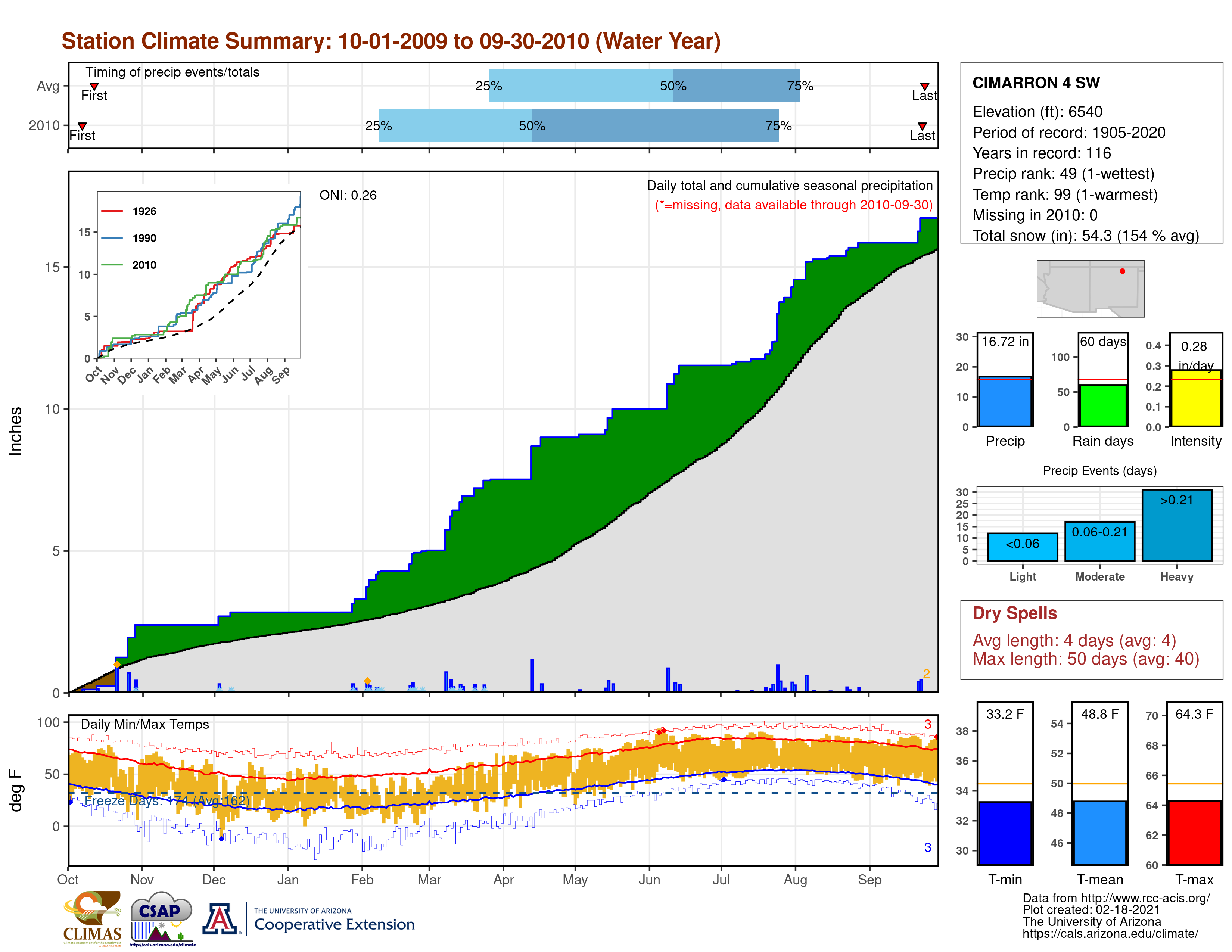The width and height of the screenshot is (1232, 952).
Task: Click the 48.8 F T-mean value
Action: pos(1100,714)
